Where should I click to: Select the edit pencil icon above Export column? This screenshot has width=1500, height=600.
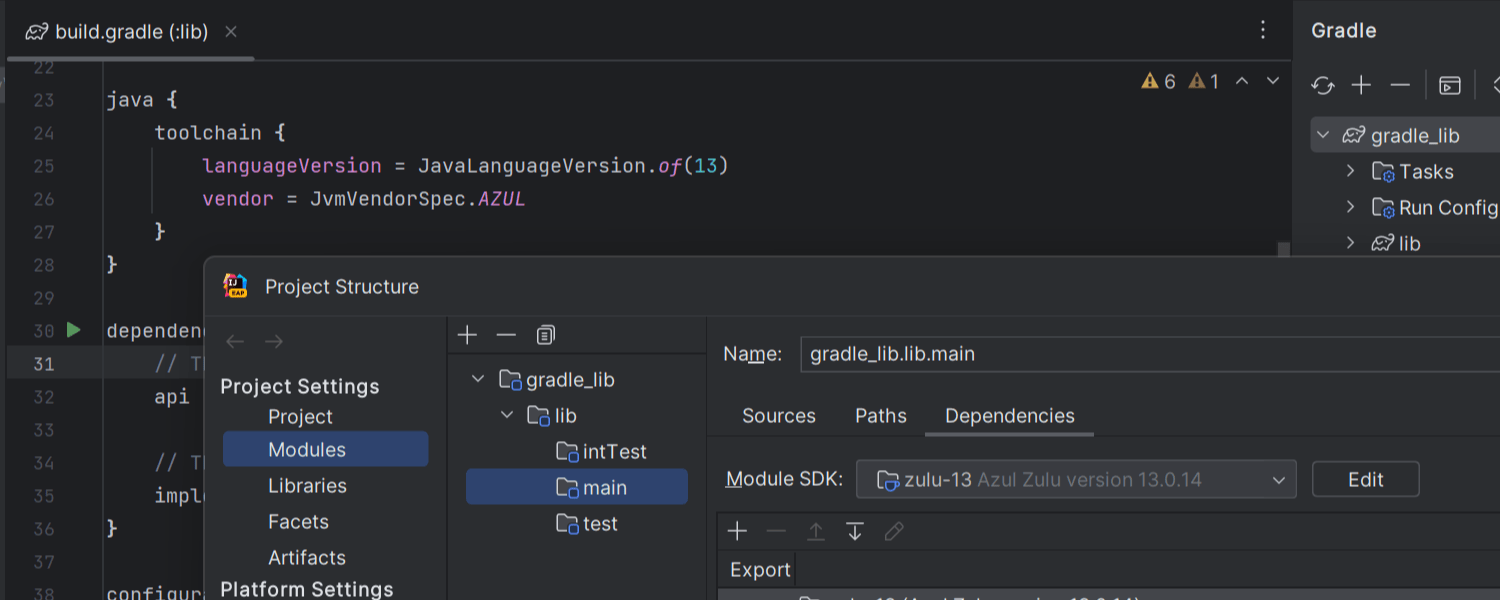894,531
